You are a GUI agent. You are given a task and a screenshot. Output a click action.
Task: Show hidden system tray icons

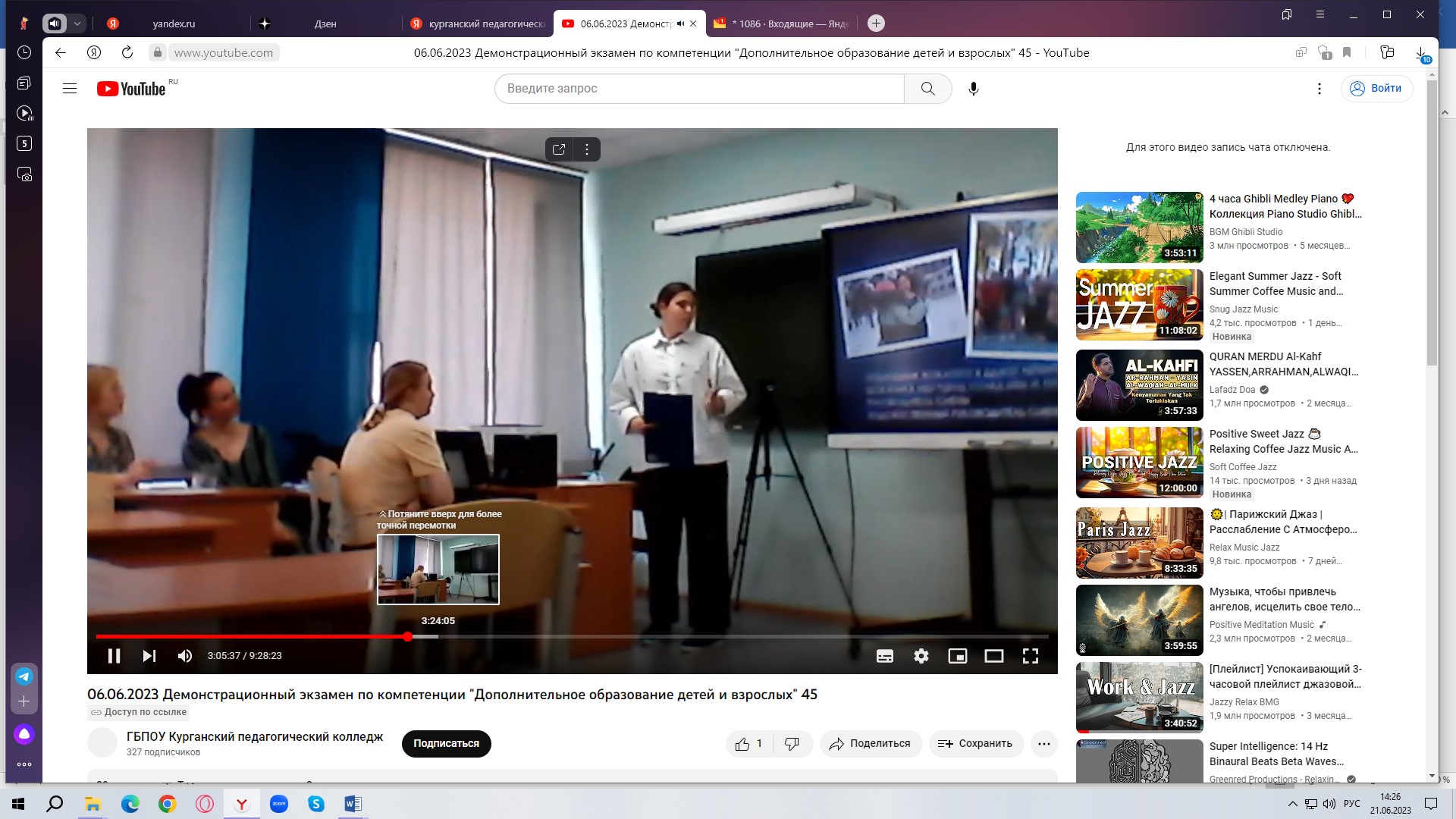(x=1292, y=804)
